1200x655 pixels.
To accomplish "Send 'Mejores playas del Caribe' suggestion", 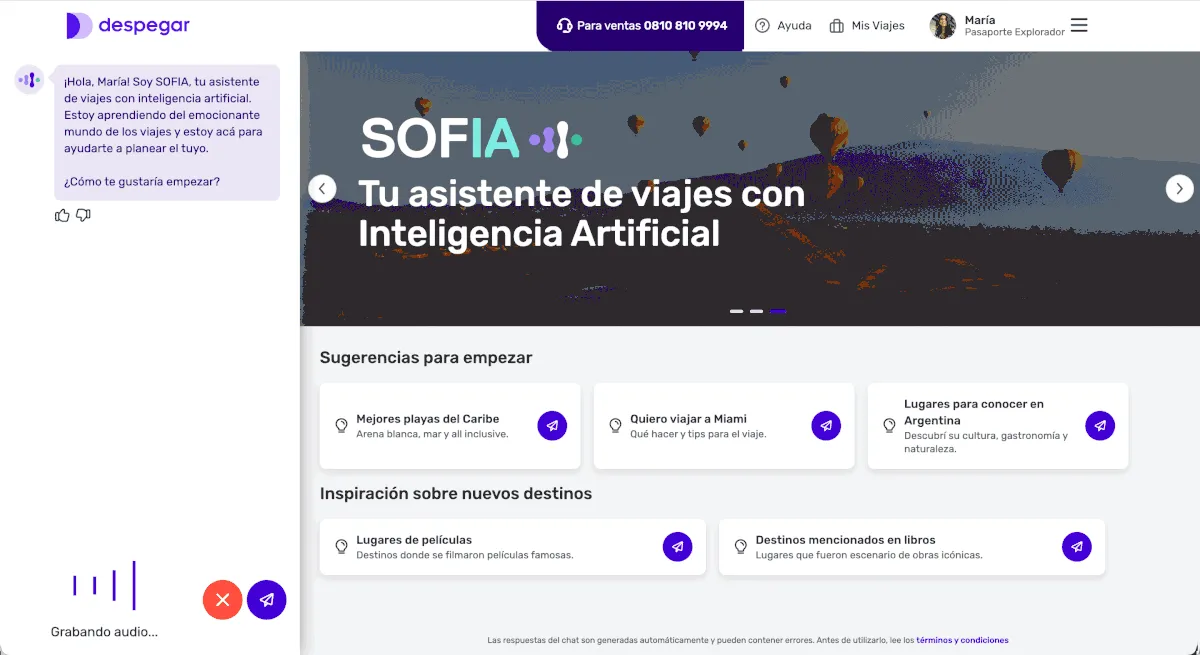I will pos(552,426).
